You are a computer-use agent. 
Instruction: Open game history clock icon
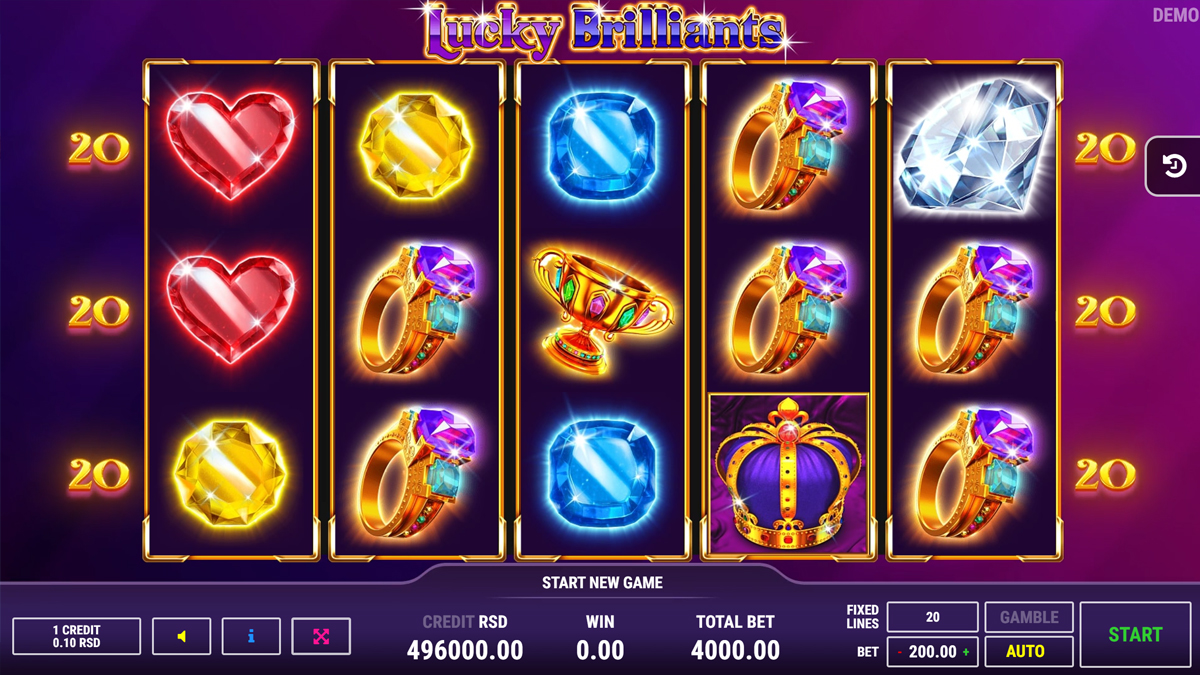point(1174,166)
